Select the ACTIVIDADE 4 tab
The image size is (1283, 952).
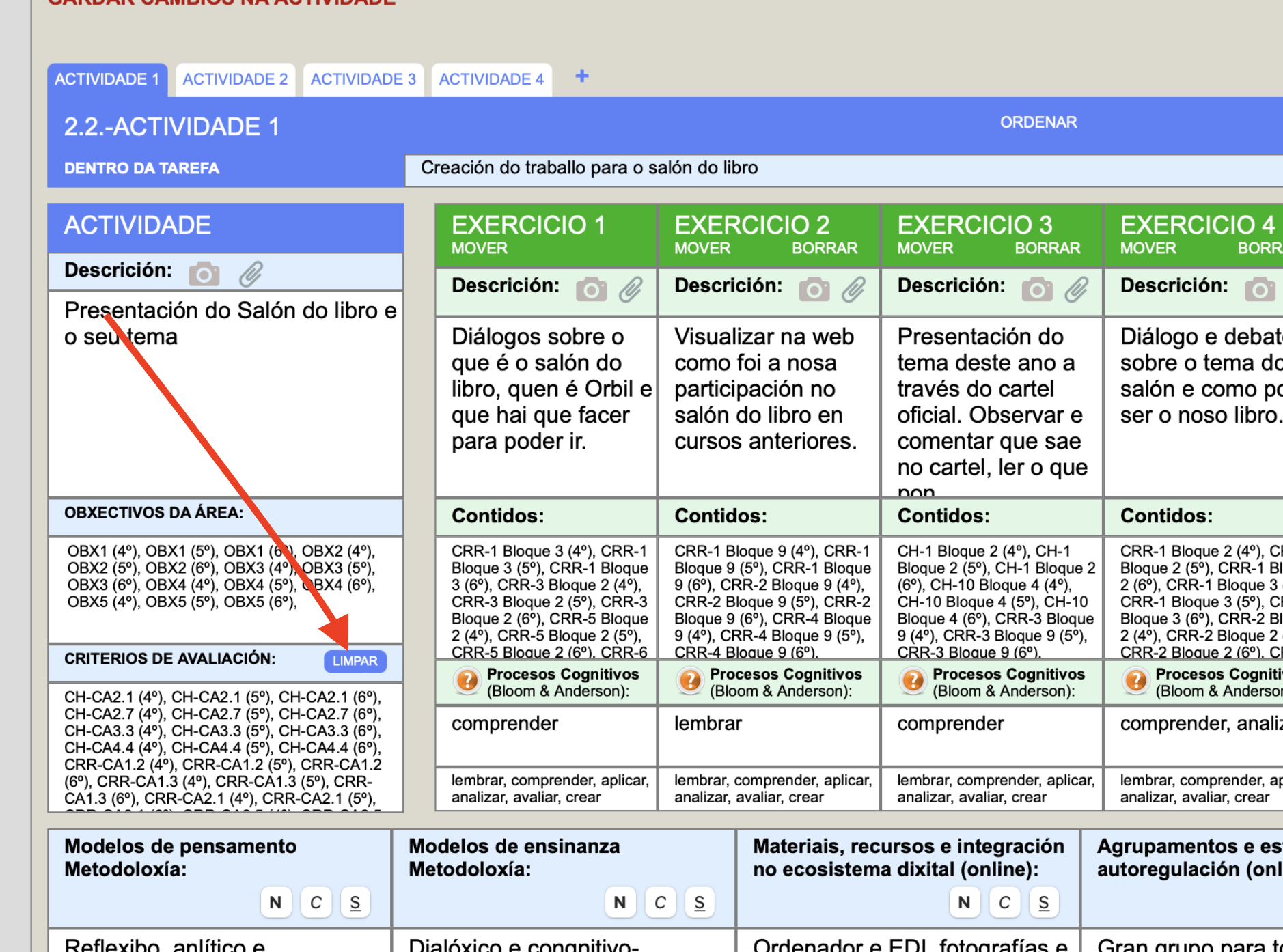[491, 80]
